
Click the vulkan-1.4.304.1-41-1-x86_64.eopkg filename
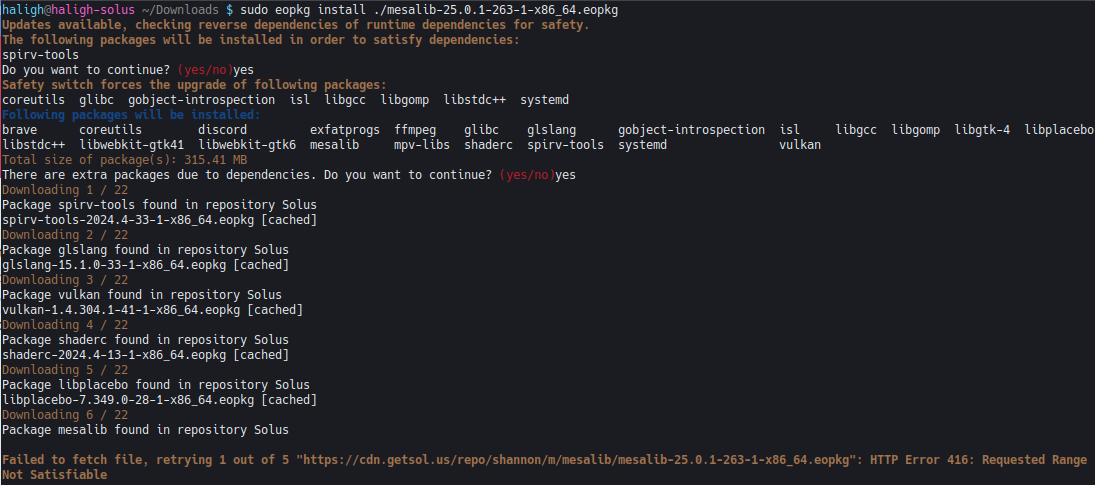(159, 310)
